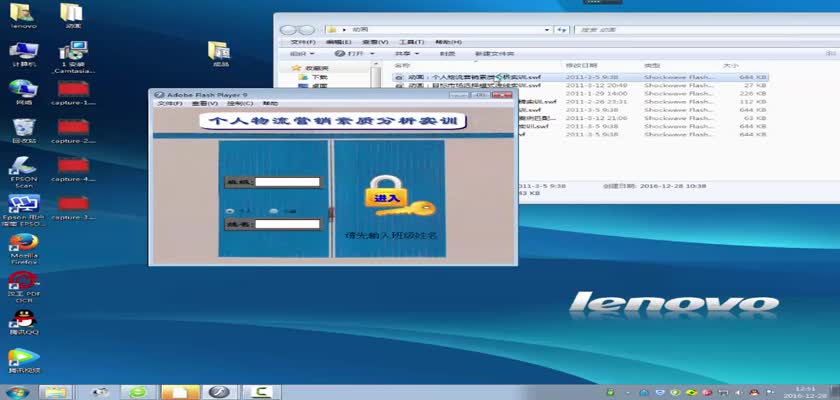Image resolution: width=840 pixels, height=400 pixels.
Task: Open Flash Player 查看(V) menu
Action: coord(205,103)
